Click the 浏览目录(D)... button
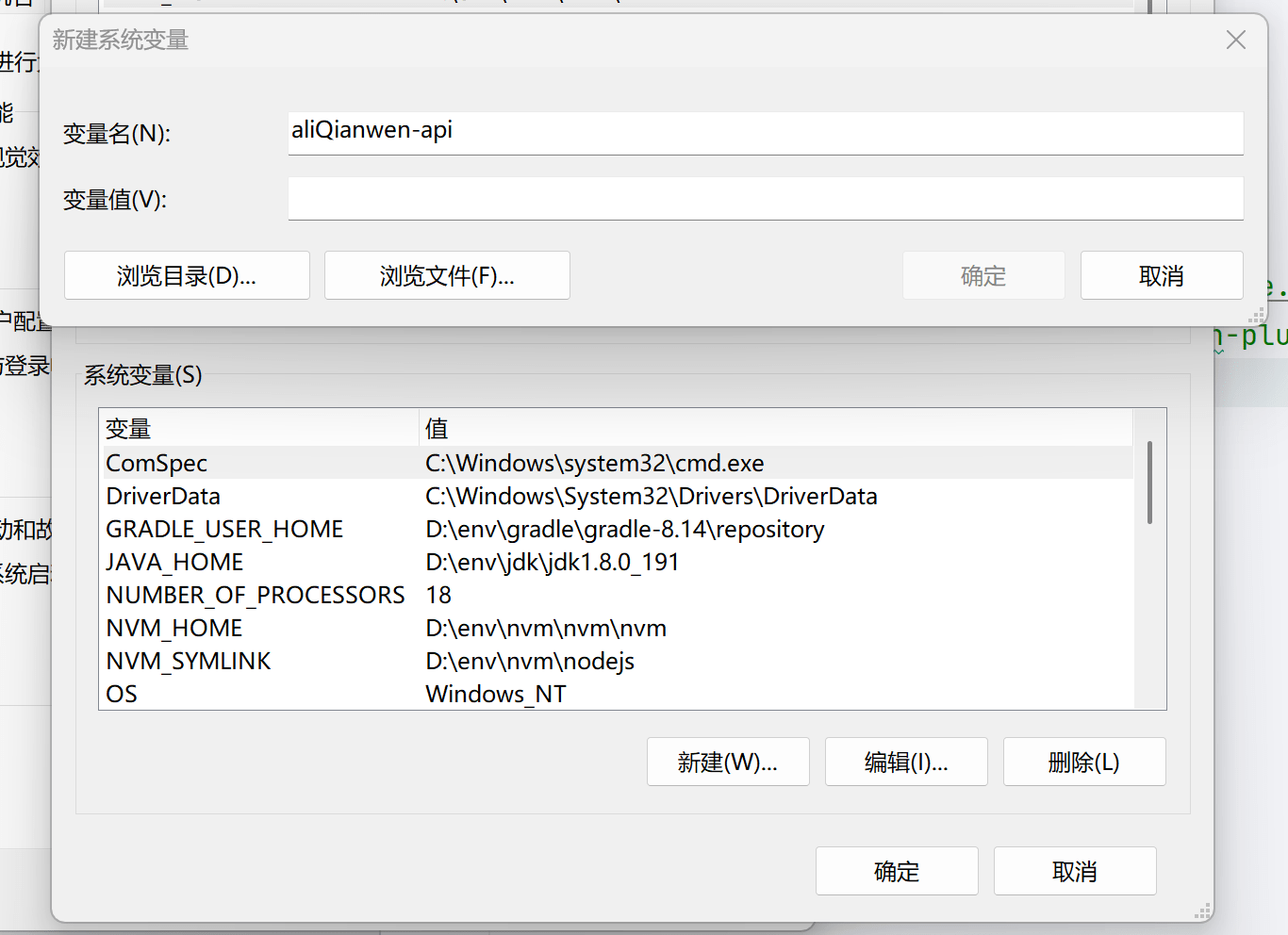 [x=187, y=275]
